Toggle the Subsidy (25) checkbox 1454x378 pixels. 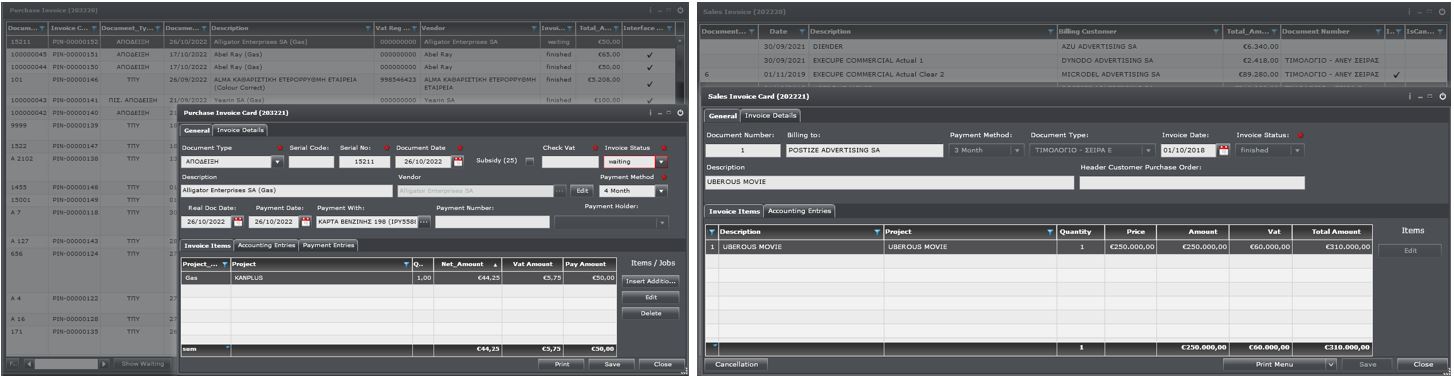[529, 162]
